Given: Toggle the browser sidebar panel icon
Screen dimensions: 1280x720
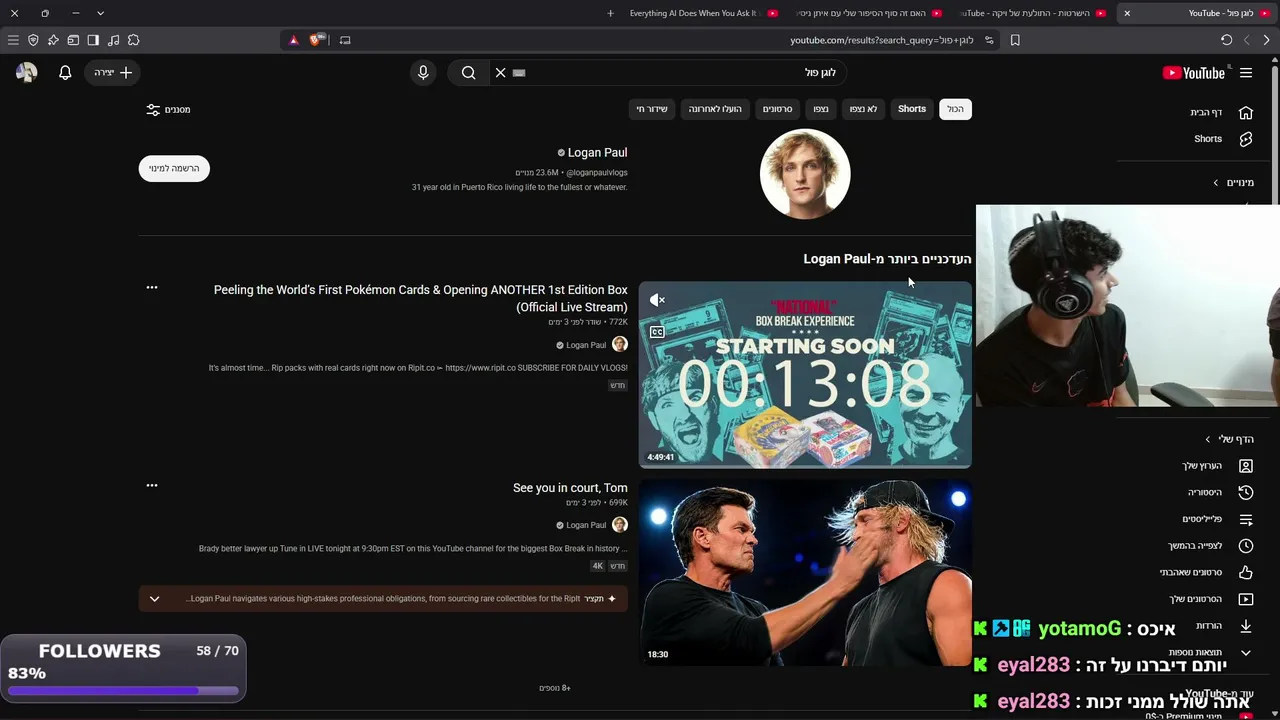Looking at the screenshot, I should [x=93, y=40].
